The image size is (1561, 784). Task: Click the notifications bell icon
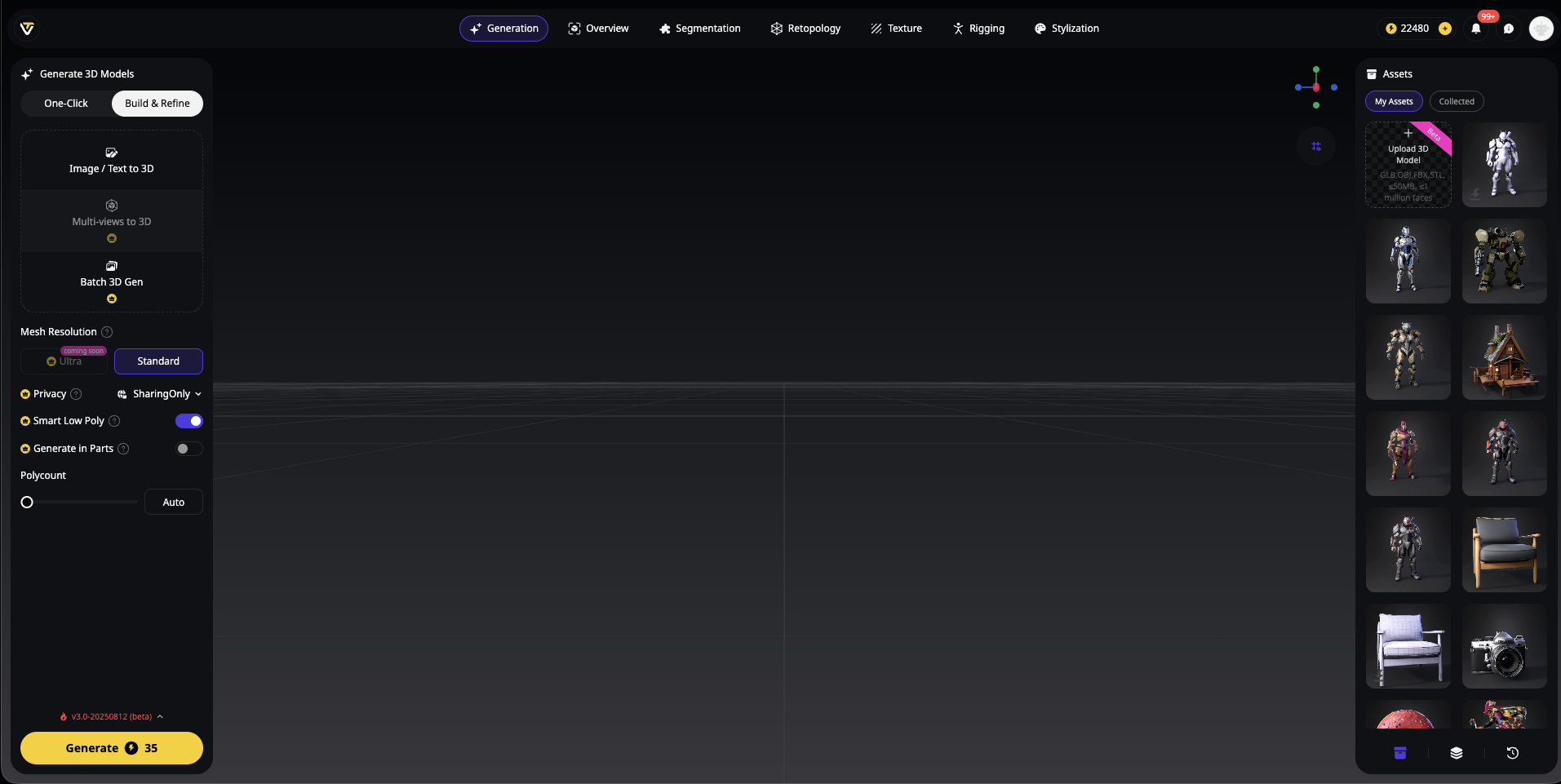tap(1476, 29)
